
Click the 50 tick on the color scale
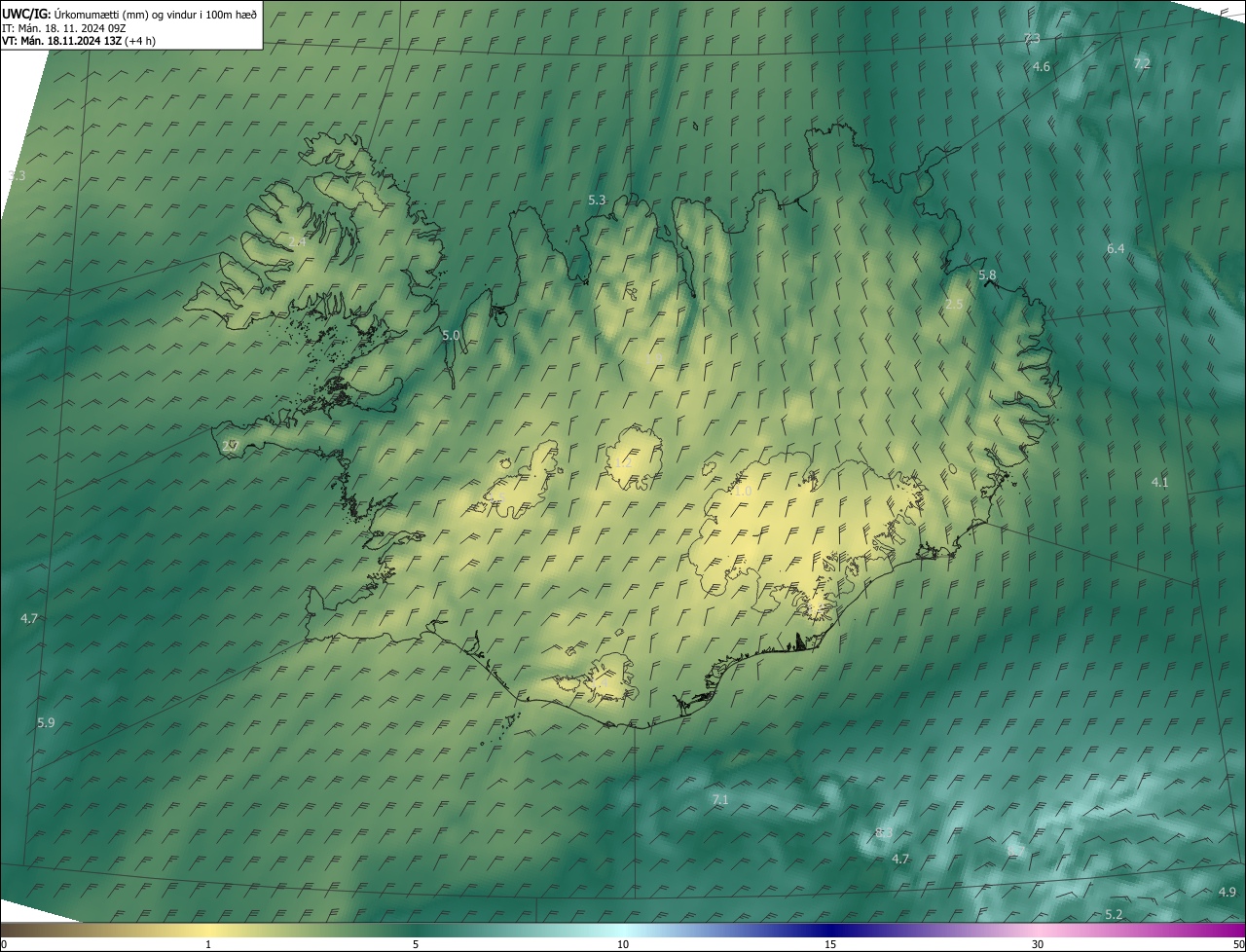(x=1238, y=944)
